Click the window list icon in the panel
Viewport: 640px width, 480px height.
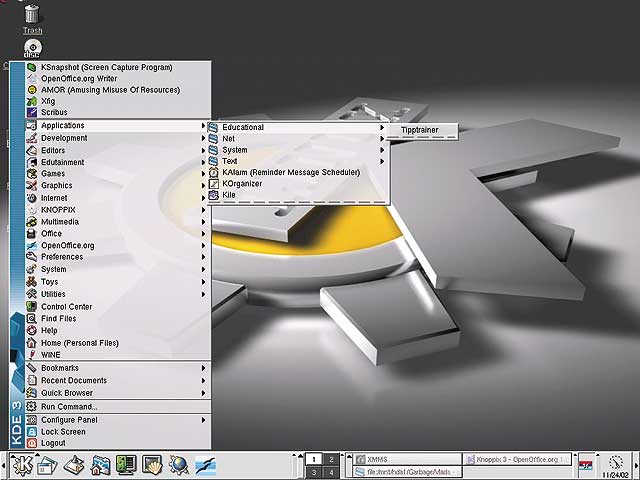[x=47, y=465]
